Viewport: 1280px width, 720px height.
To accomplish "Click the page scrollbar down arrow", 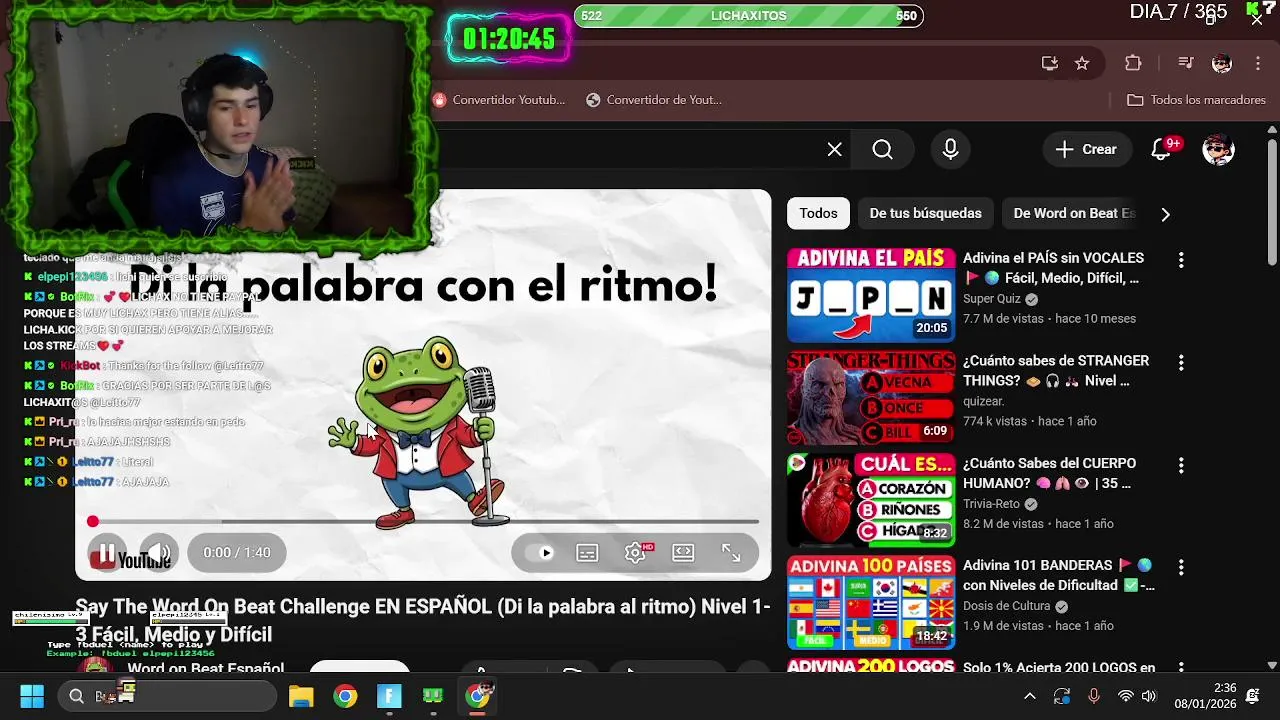I will pos(1272,665).
